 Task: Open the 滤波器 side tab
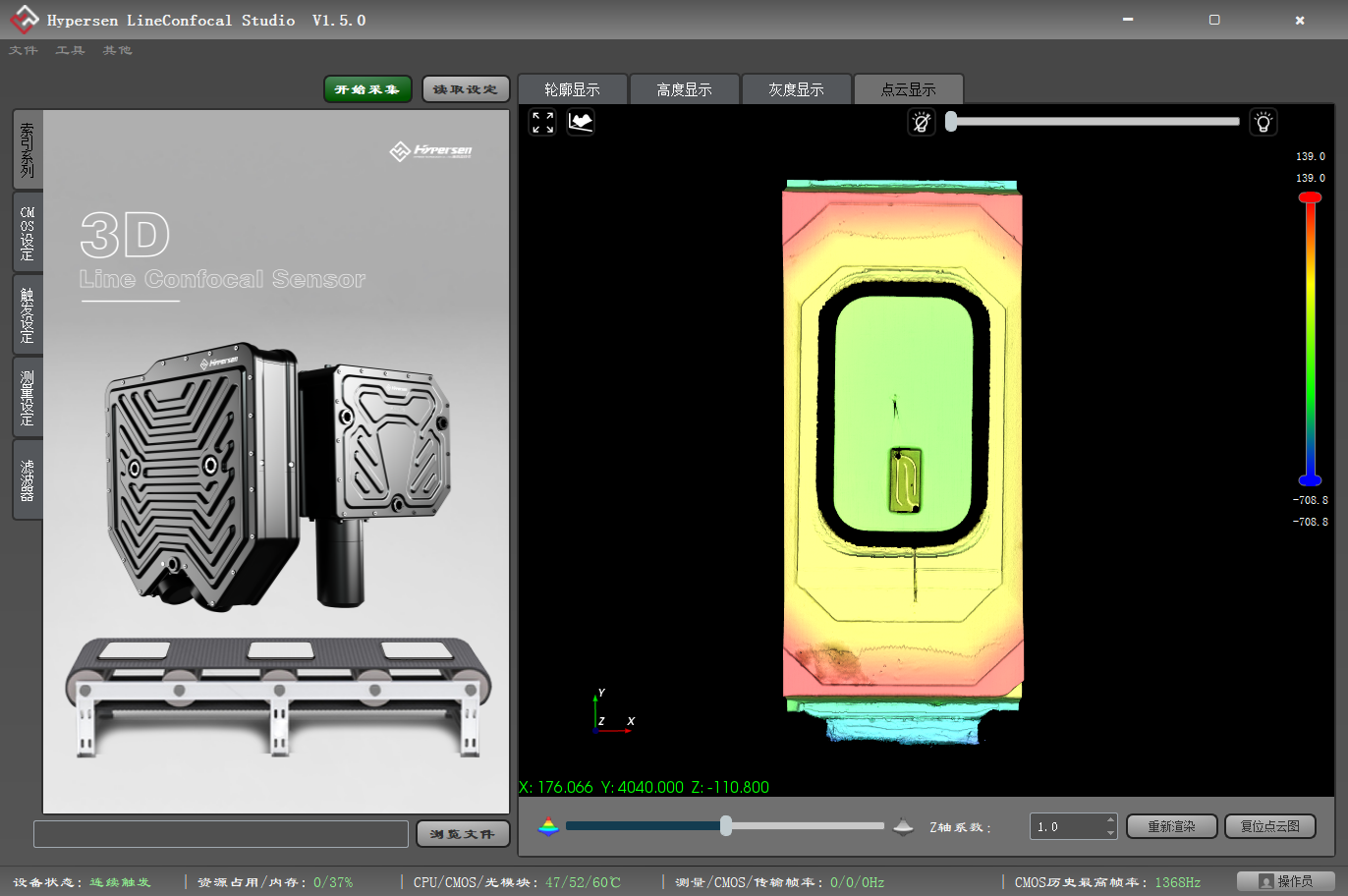click(28, 479)
